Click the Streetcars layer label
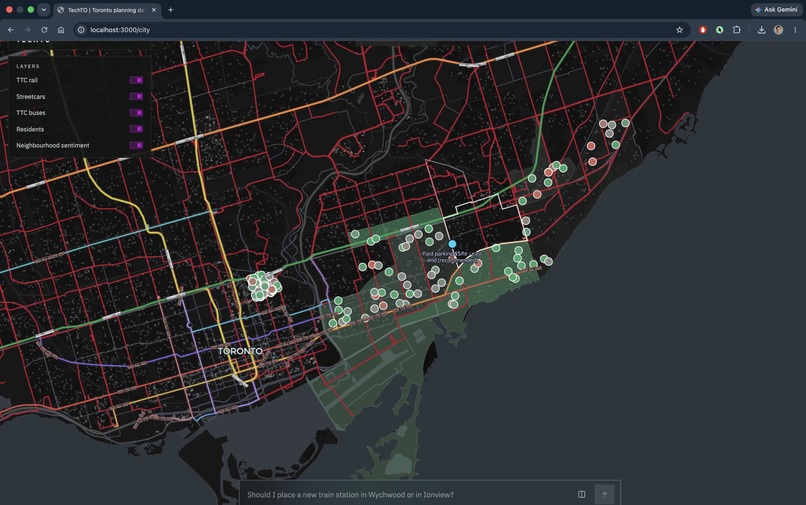 point(30,97)
